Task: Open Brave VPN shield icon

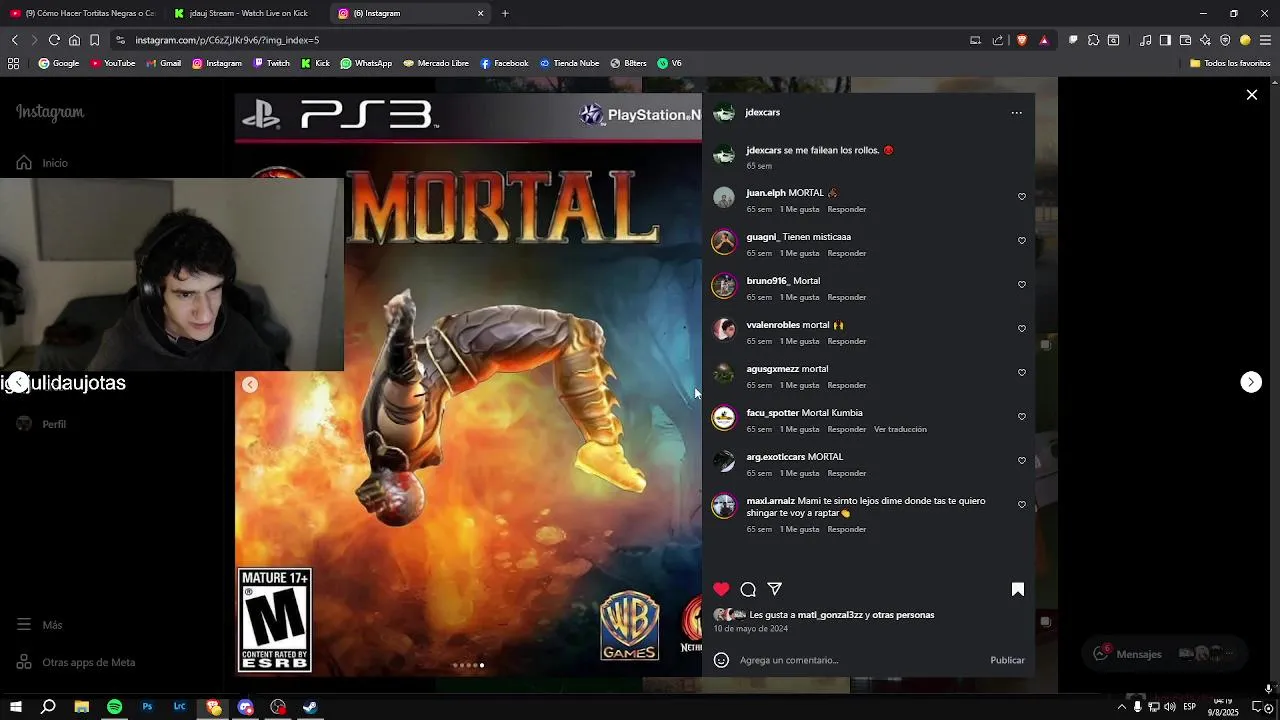Action: [1225, 40]
